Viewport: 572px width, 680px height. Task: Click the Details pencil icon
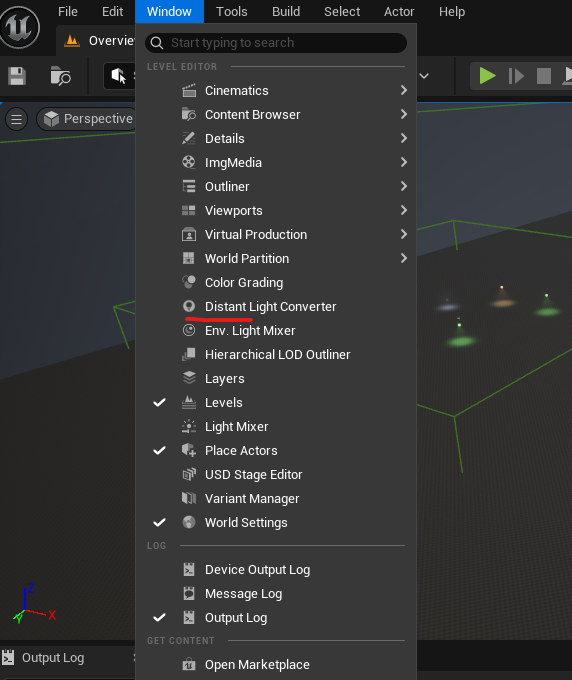pyautogui.click(x=189, y=138)
